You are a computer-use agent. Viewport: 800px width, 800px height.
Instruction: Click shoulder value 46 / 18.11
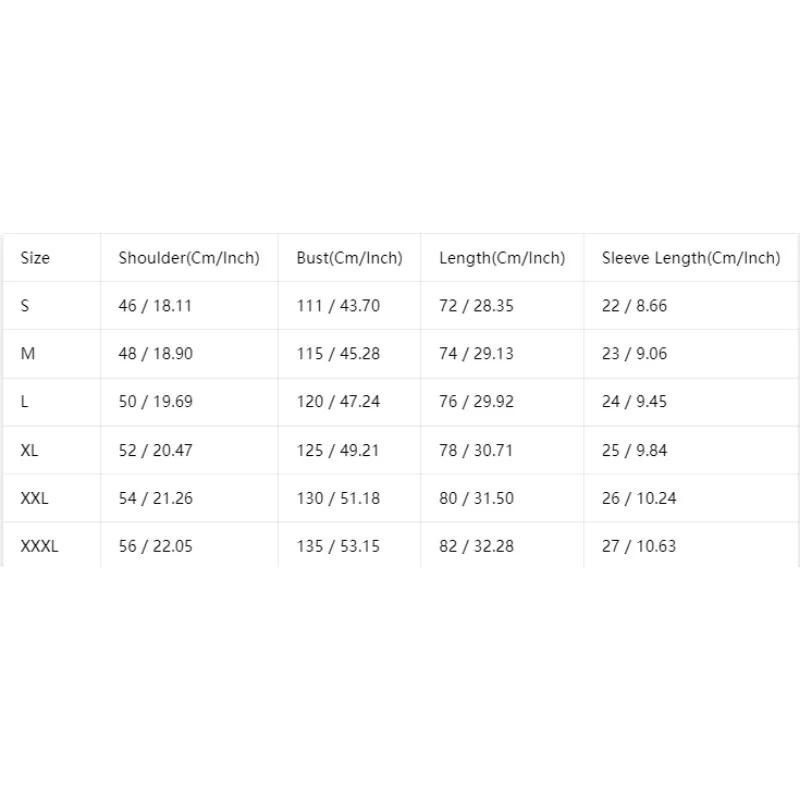[155, 306]
